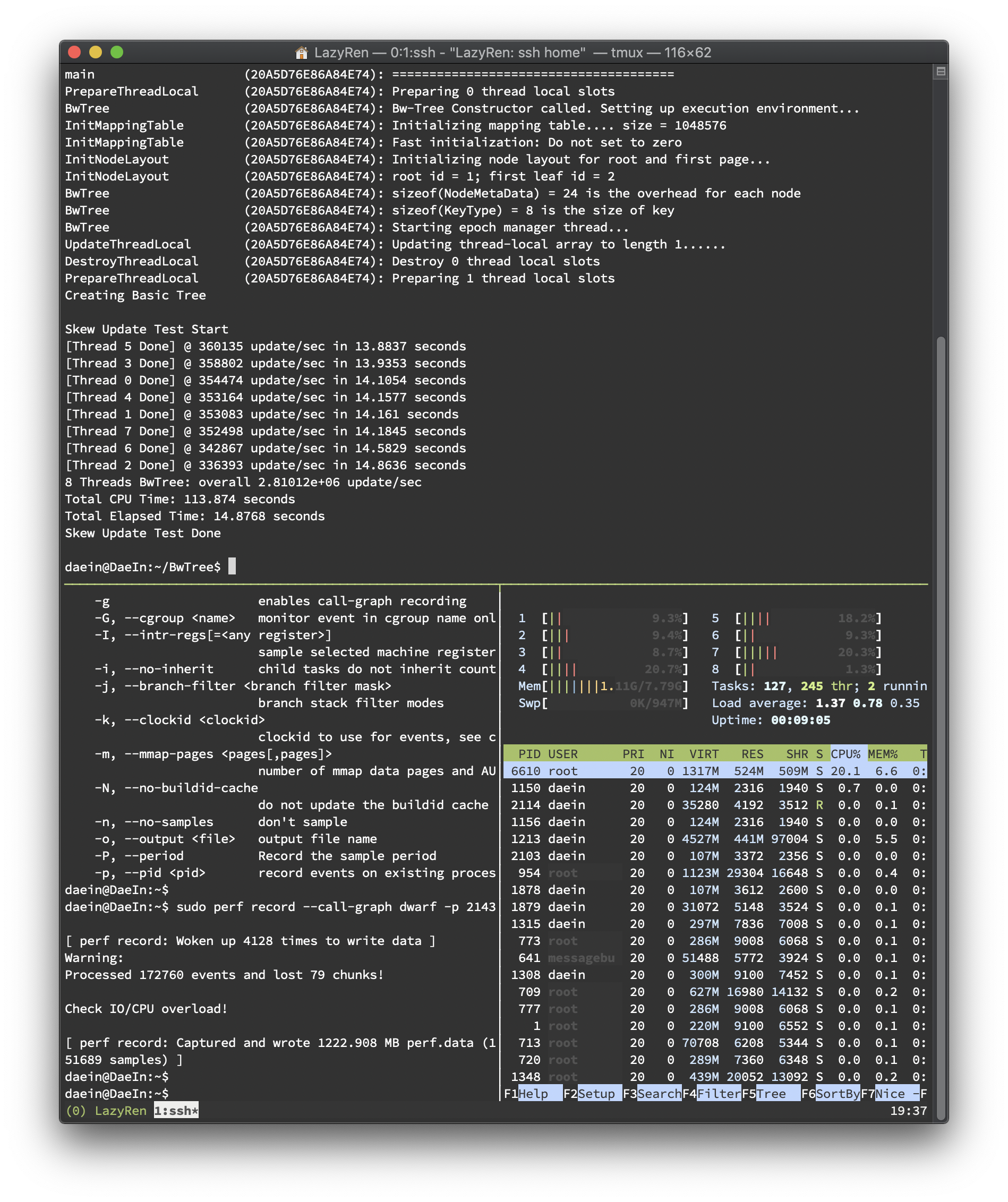The image size is (1008, 1202).
Task: Click the Swp usage meter in htop
Action: pos(603,703)
